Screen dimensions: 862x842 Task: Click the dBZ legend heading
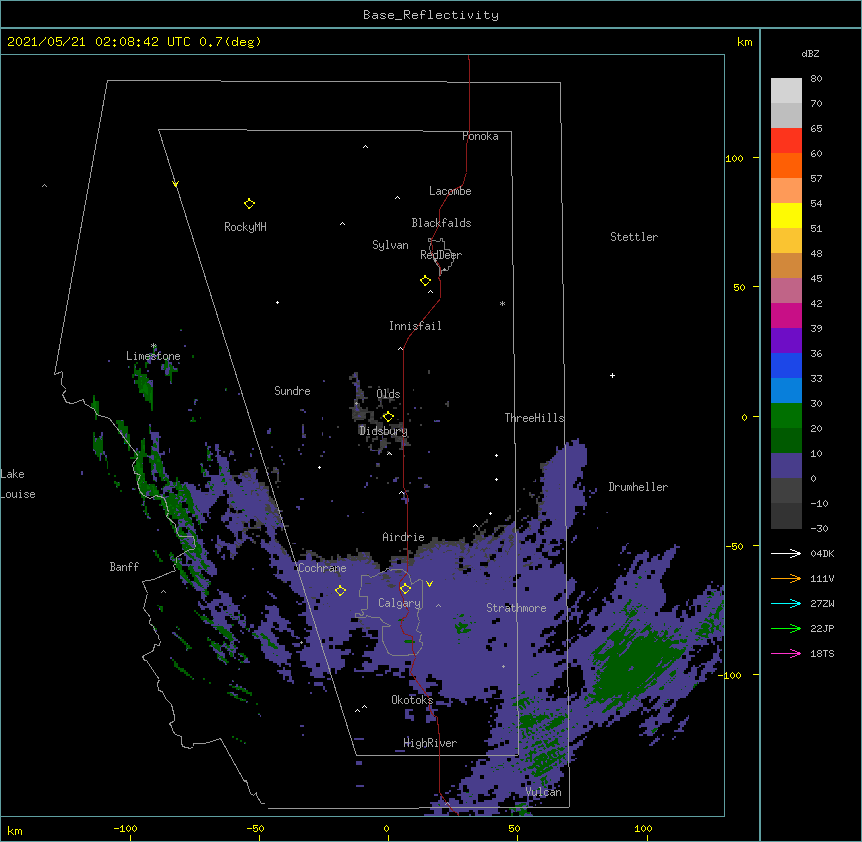point(810,53)
